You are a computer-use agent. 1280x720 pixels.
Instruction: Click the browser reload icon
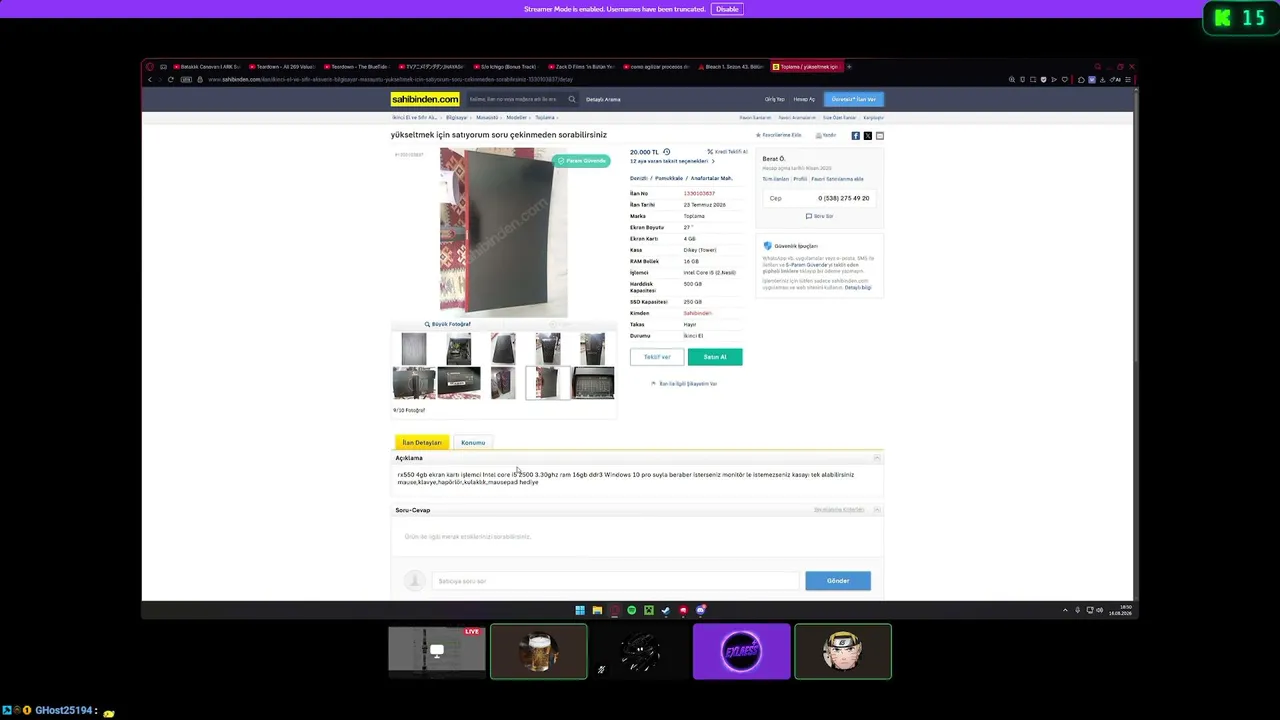tap(171, 79)
